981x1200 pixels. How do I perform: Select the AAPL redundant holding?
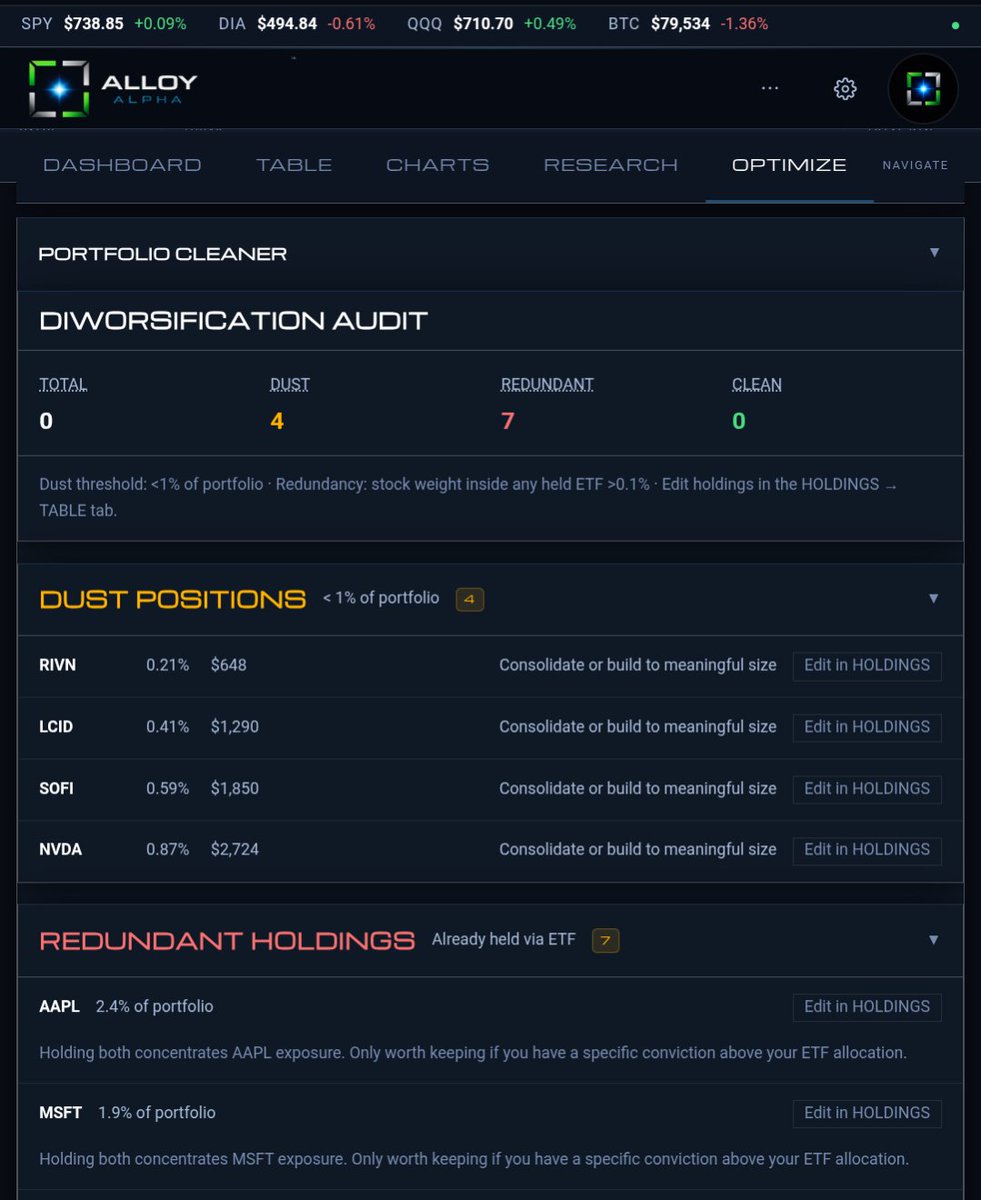490,1030
